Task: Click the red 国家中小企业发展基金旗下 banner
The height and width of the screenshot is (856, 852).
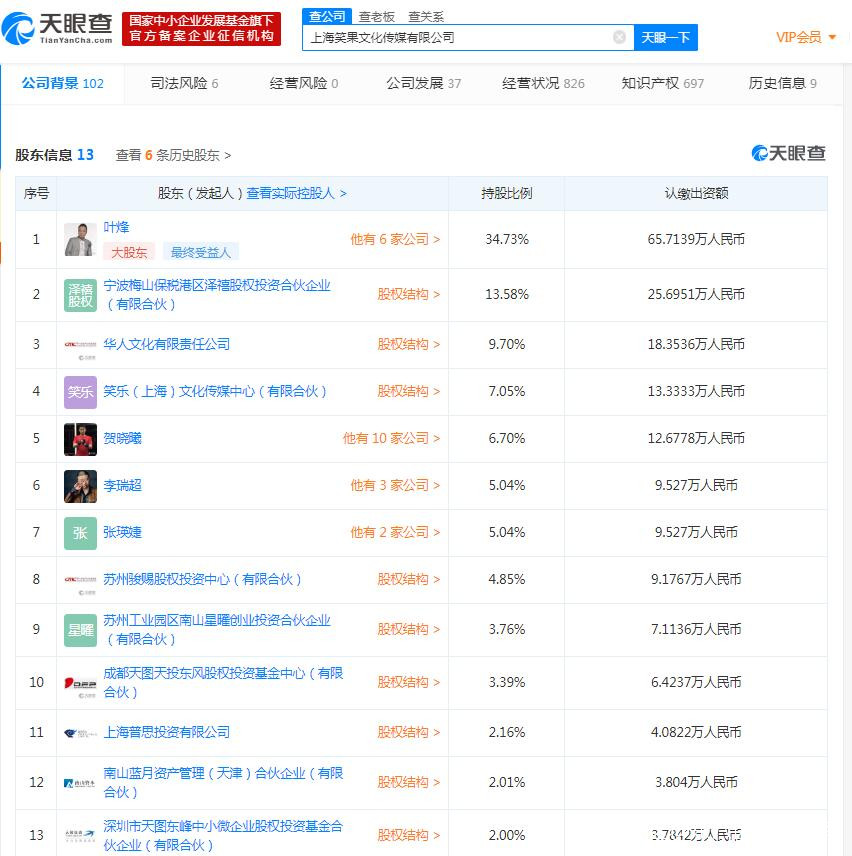Action: coord(201,28)
